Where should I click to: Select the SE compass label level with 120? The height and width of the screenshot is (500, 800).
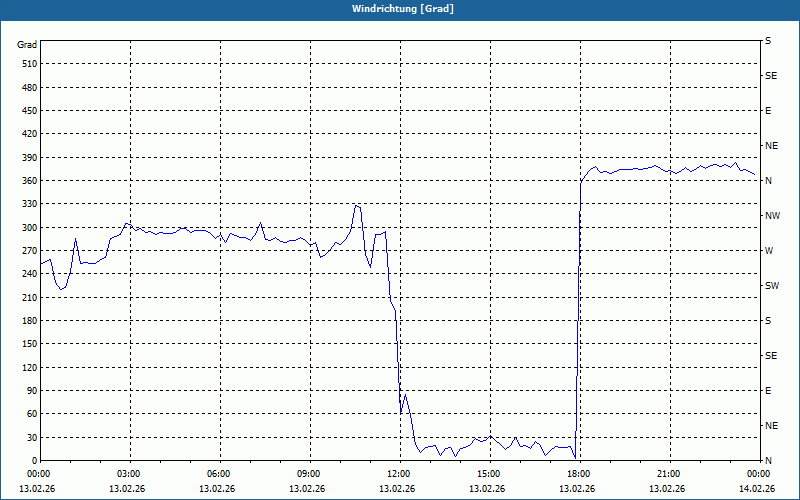click(x=771, y=356)
